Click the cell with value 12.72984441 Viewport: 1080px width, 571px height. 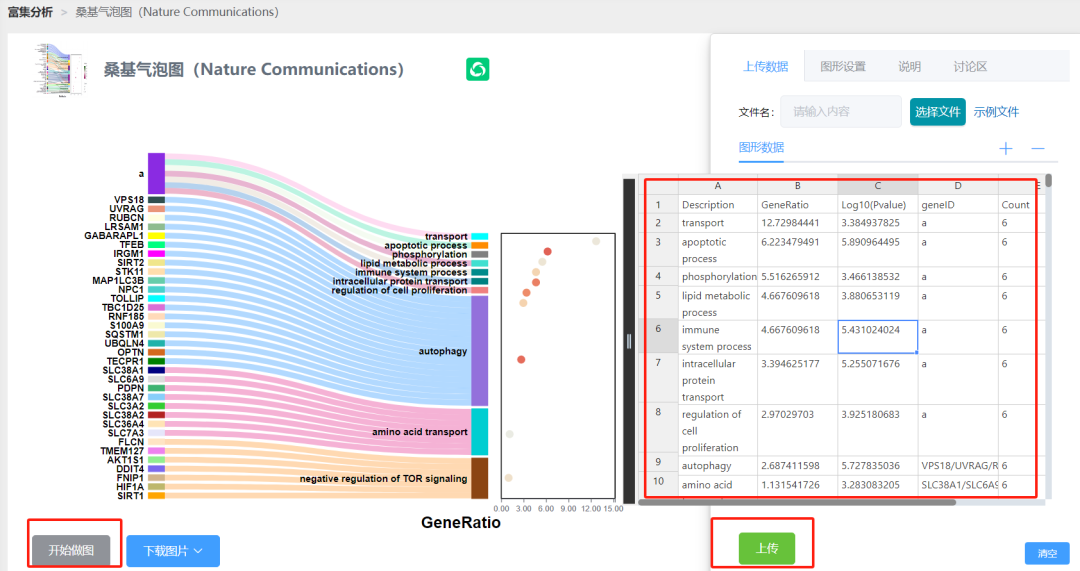[x=798, y=223]
